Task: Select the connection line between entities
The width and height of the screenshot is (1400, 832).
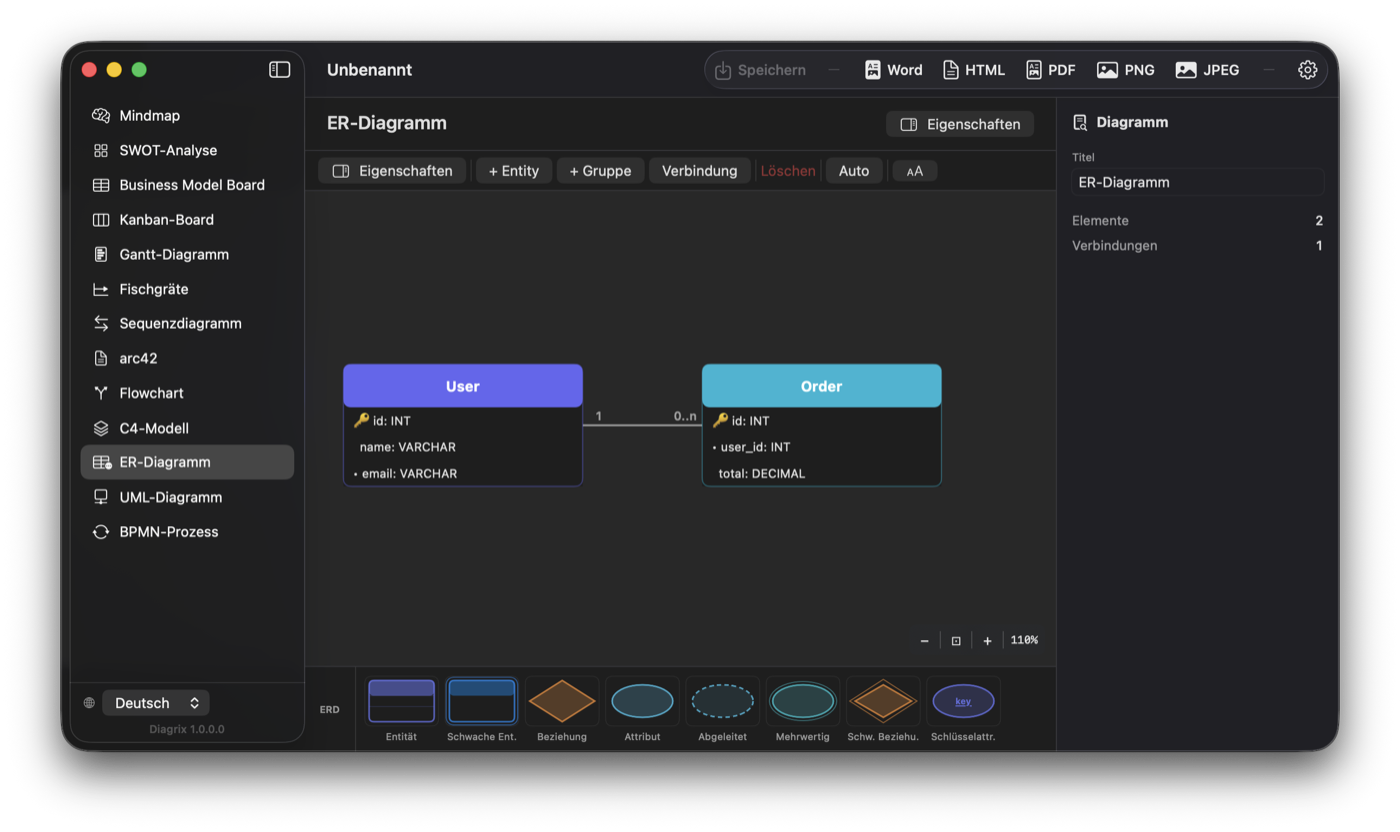Action: point(642,425)
